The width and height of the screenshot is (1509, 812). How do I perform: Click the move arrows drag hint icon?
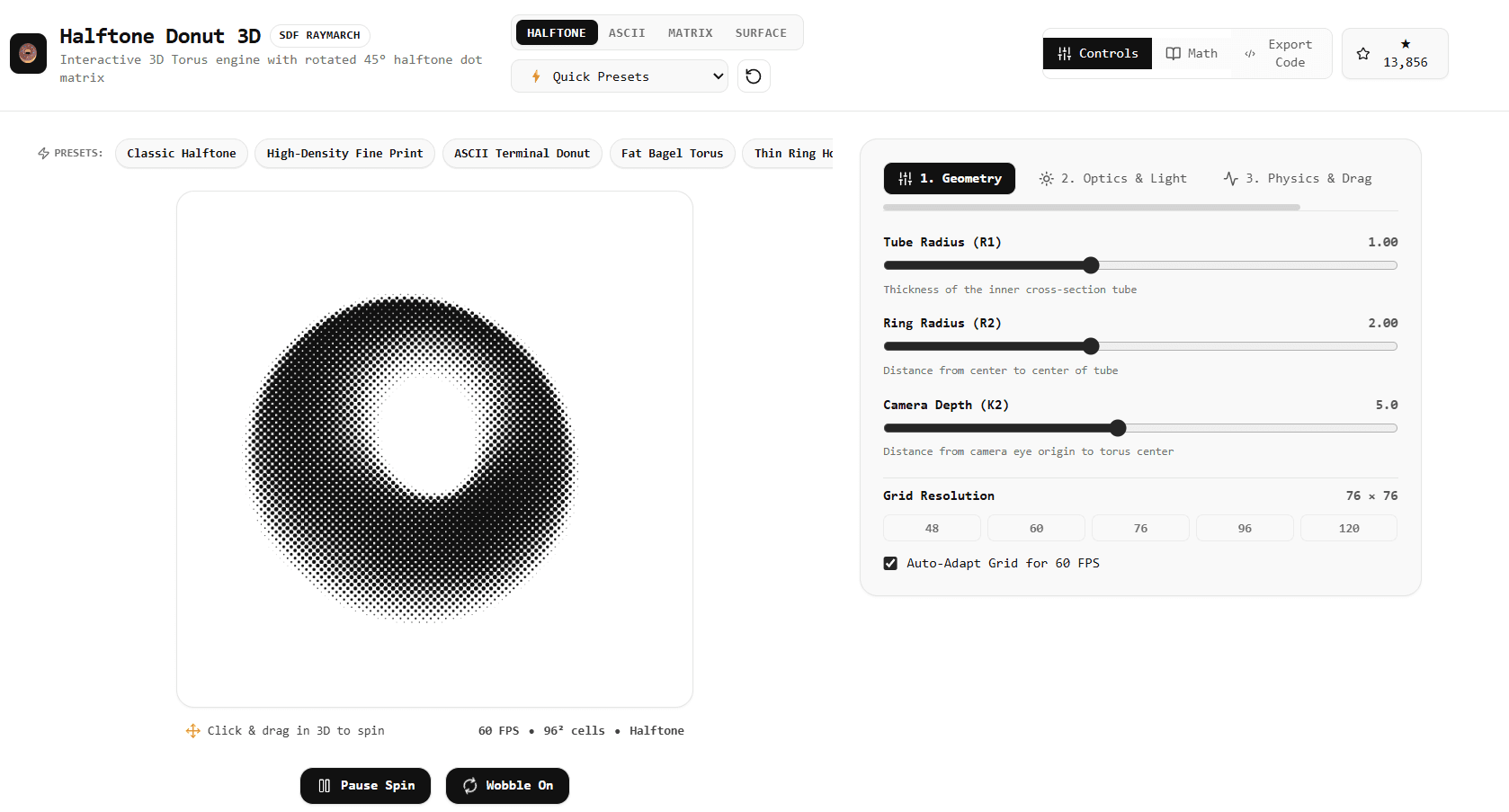point(192,731)
